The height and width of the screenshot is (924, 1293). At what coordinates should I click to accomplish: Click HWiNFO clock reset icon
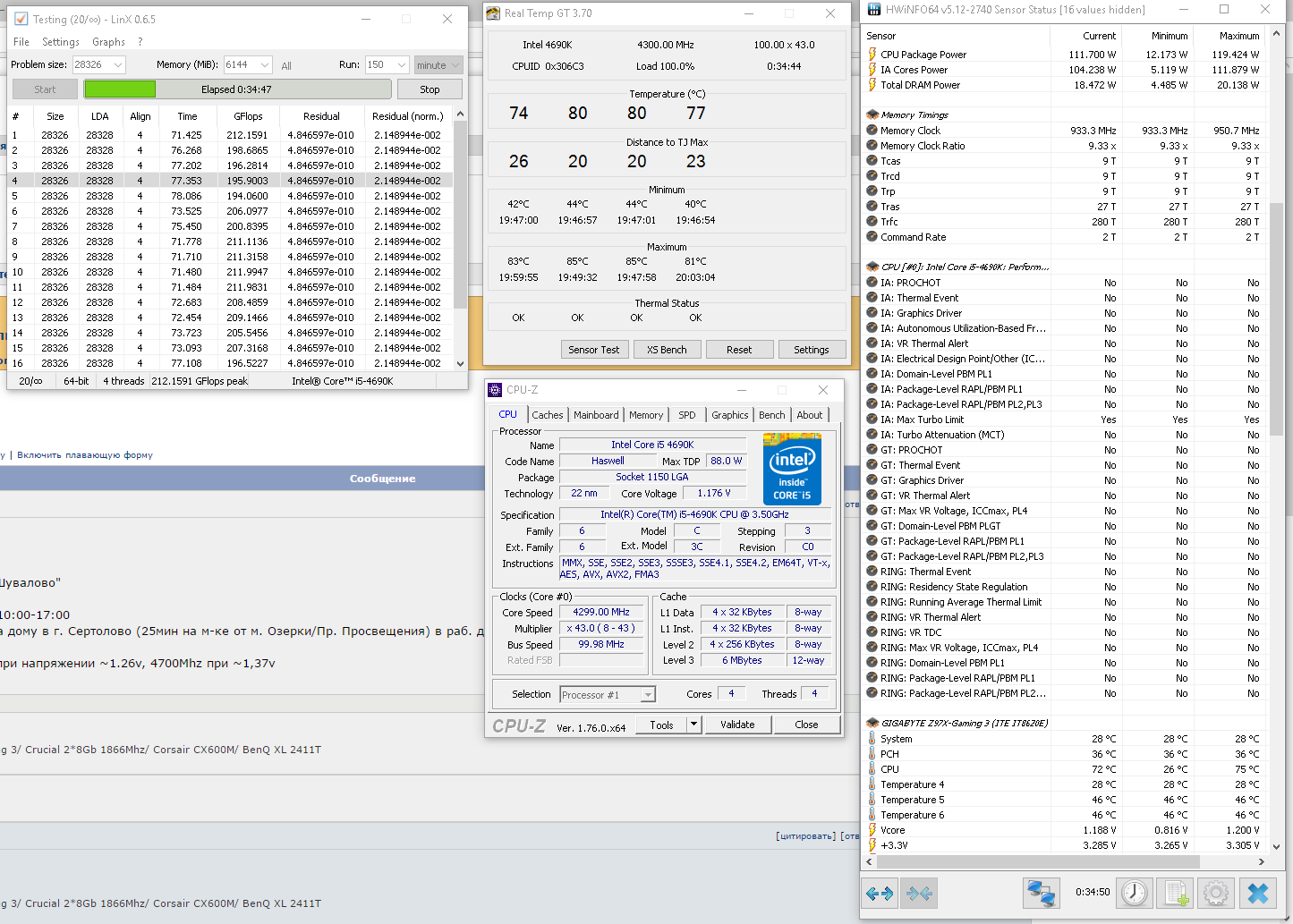coord(1134,893)
